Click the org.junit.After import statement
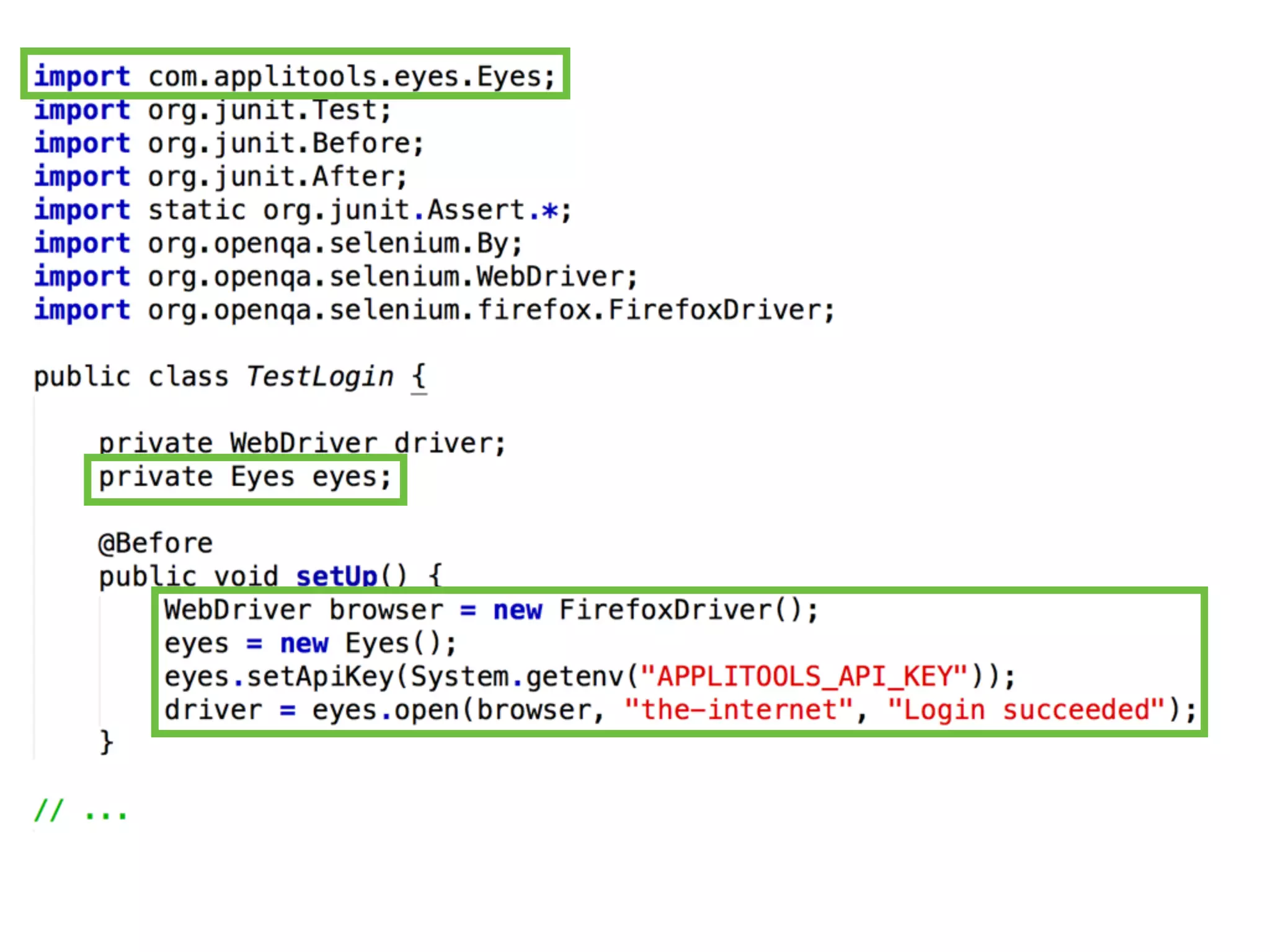Viewport: 1270px width, 952px height. (x=221, y=177)
